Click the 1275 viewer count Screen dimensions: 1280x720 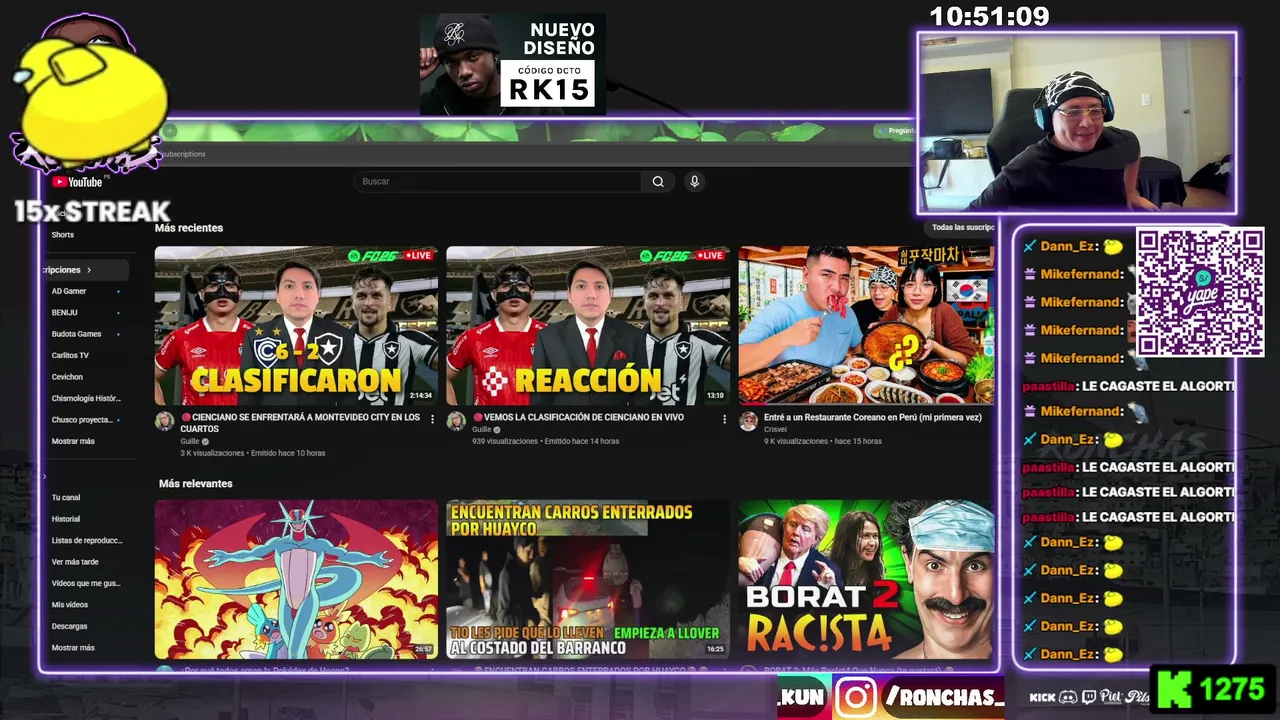coord(1232,691)
